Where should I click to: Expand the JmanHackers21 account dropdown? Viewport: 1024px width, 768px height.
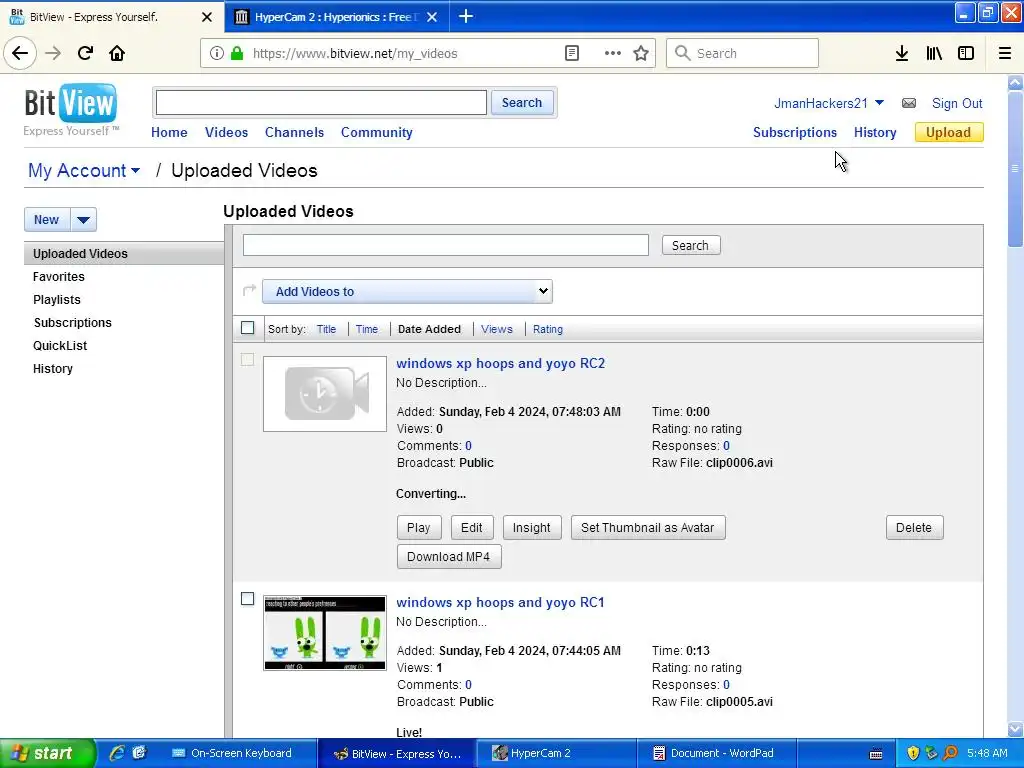coord(879,103)
